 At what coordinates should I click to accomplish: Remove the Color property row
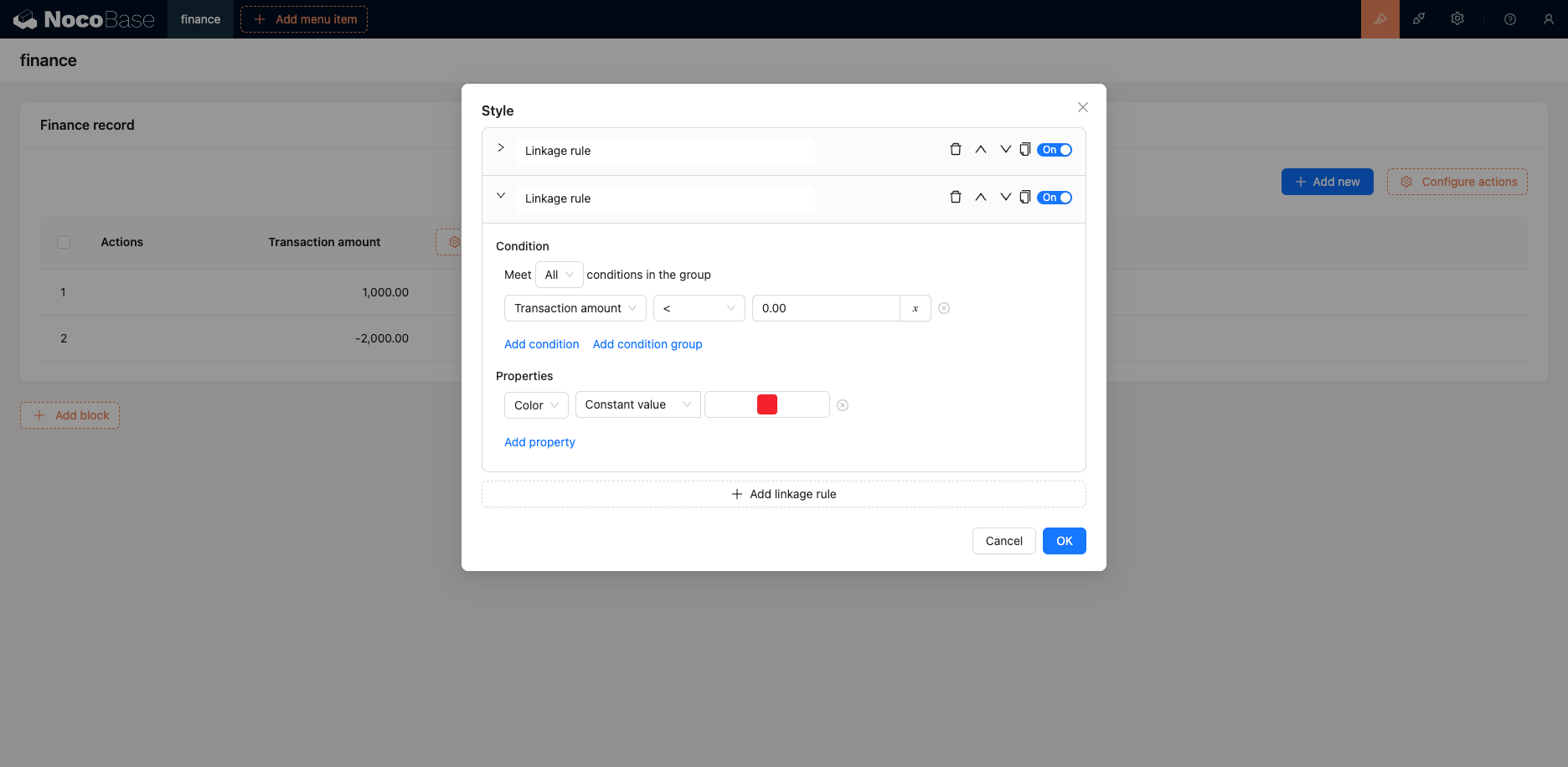(x=843, y=405)
